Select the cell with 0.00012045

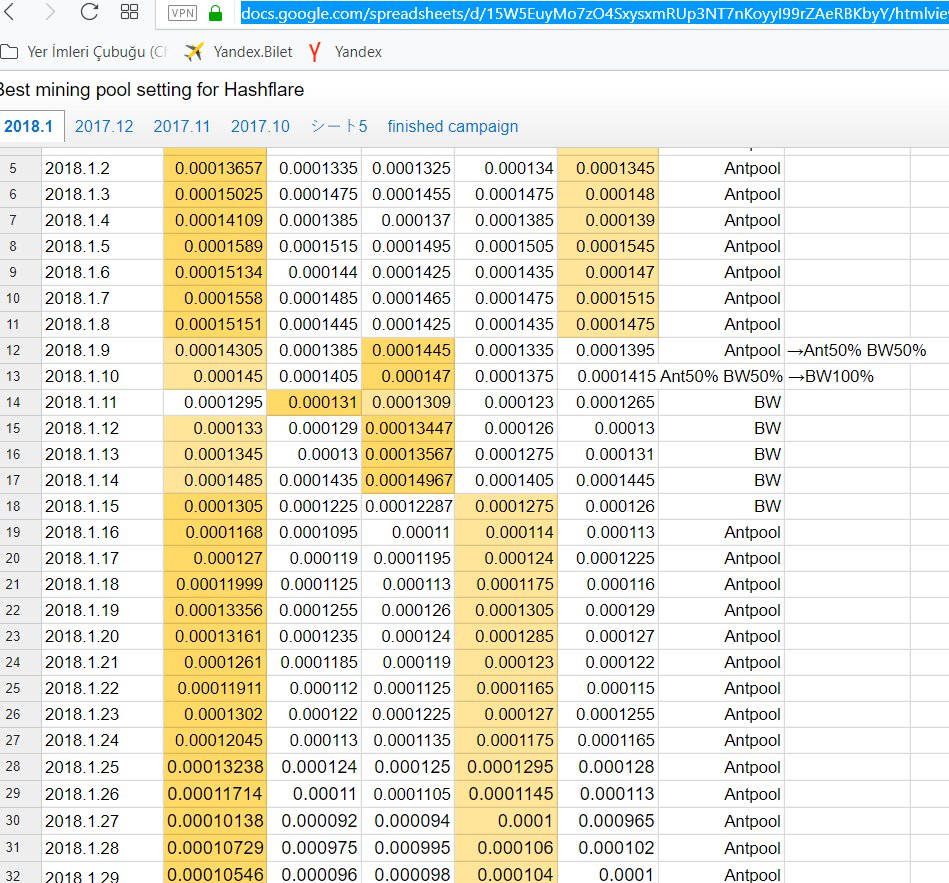point(215,741)
